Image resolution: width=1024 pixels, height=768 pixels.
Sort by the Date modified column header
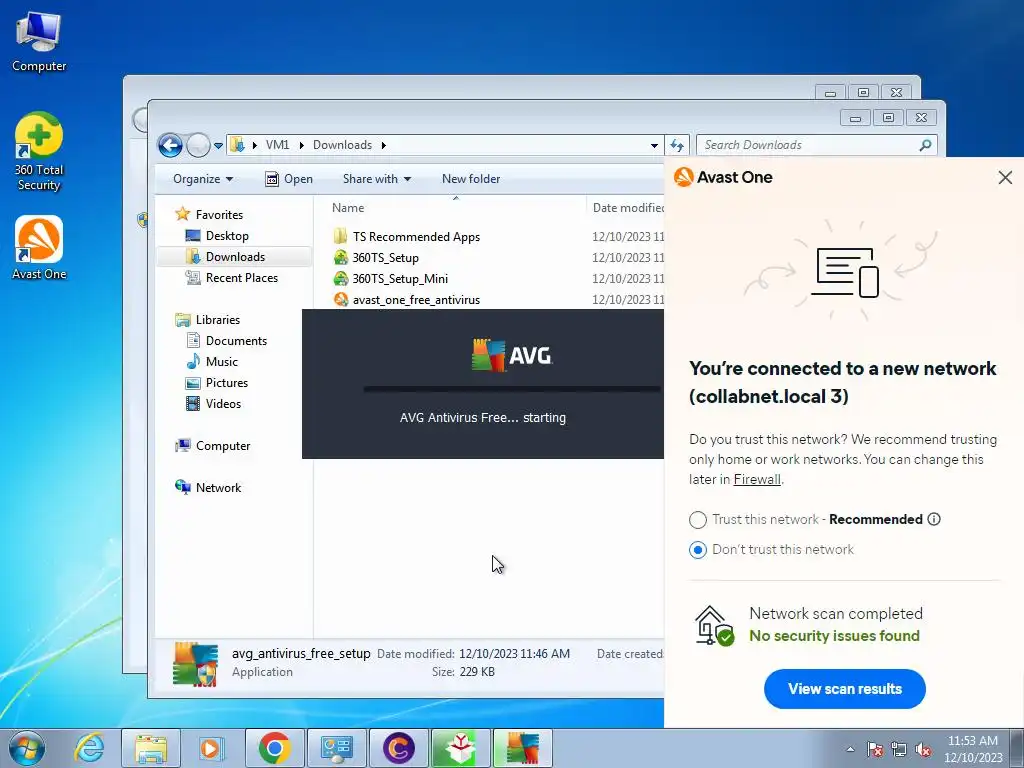pyautogui.click(x=626, y=208)
